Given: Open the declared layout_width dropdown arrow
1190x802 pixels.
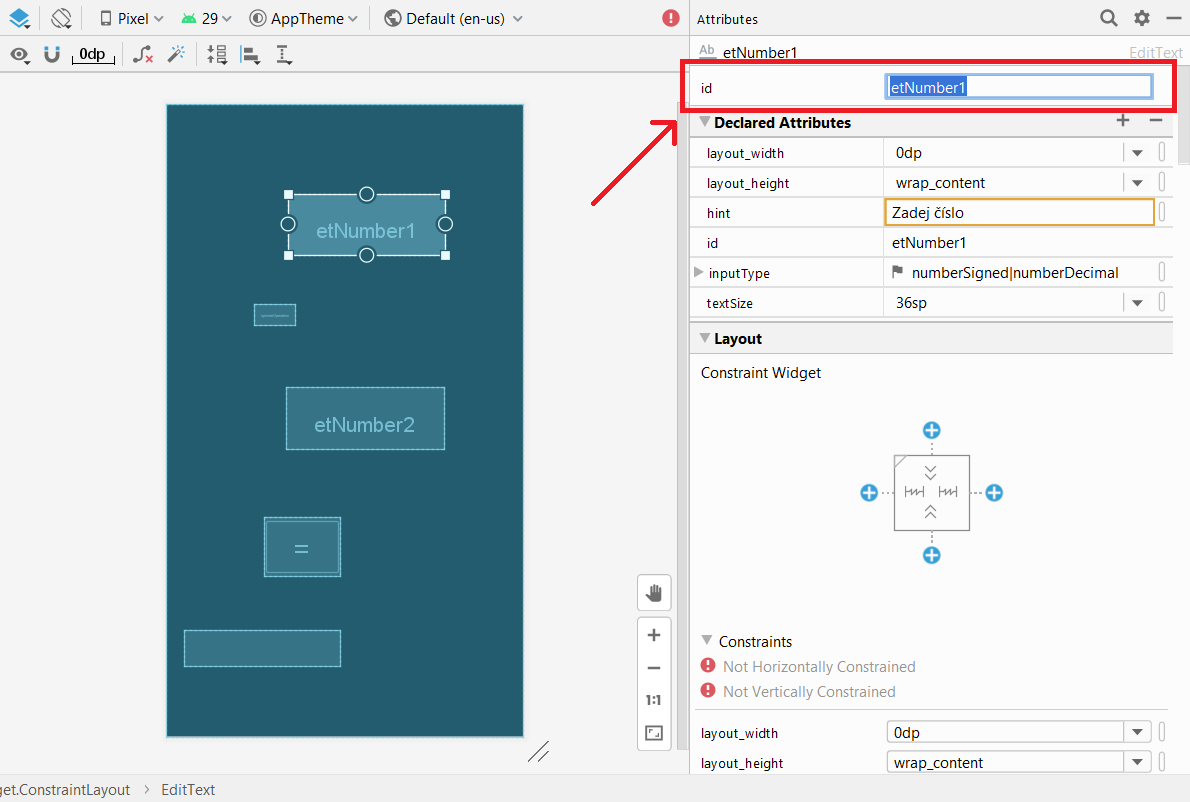Looking at the screenshot, I should [1137, 153].
